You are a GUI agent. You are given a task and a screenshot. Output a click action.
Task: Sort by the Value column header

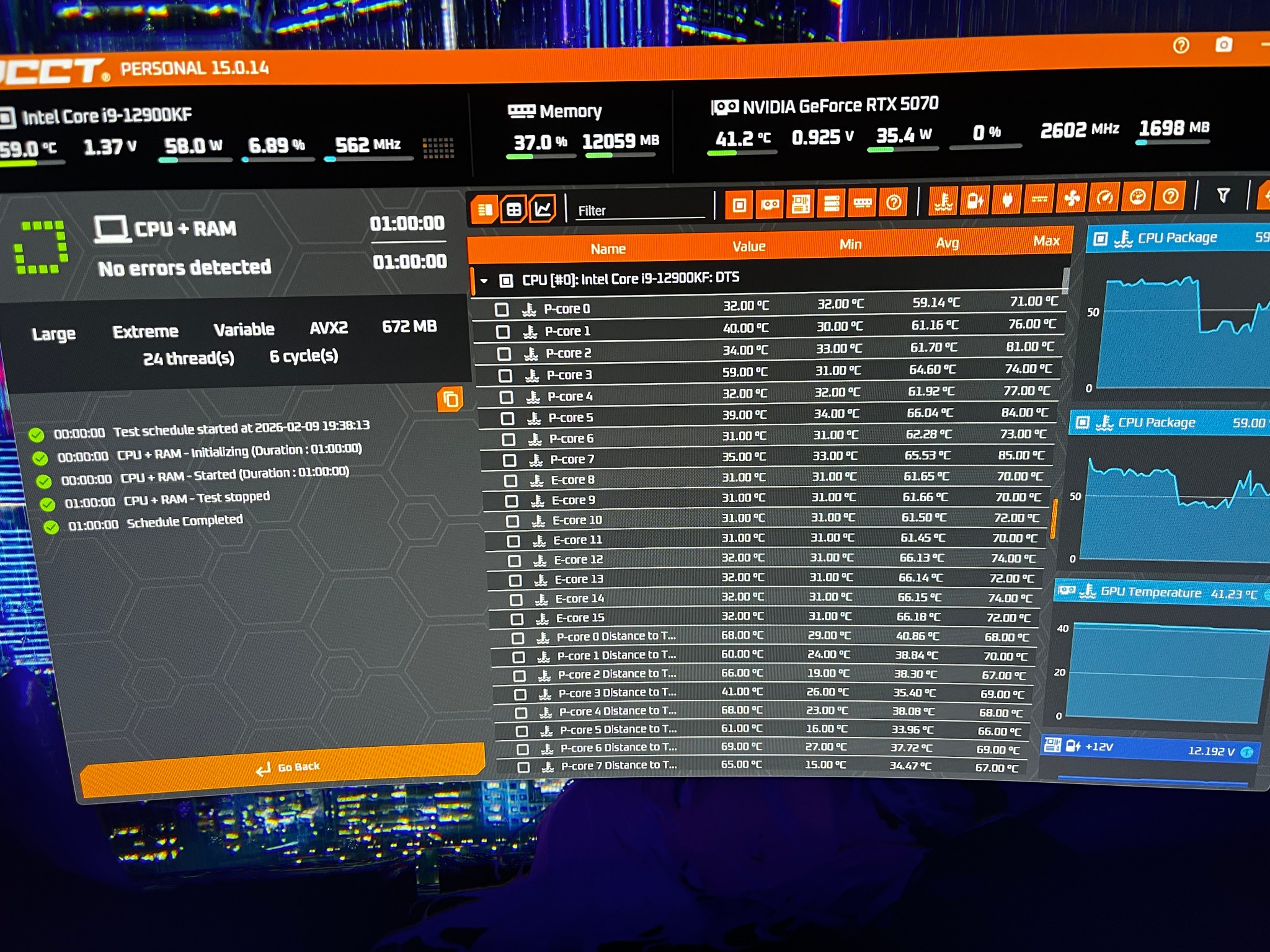click(x=748, y=247)
